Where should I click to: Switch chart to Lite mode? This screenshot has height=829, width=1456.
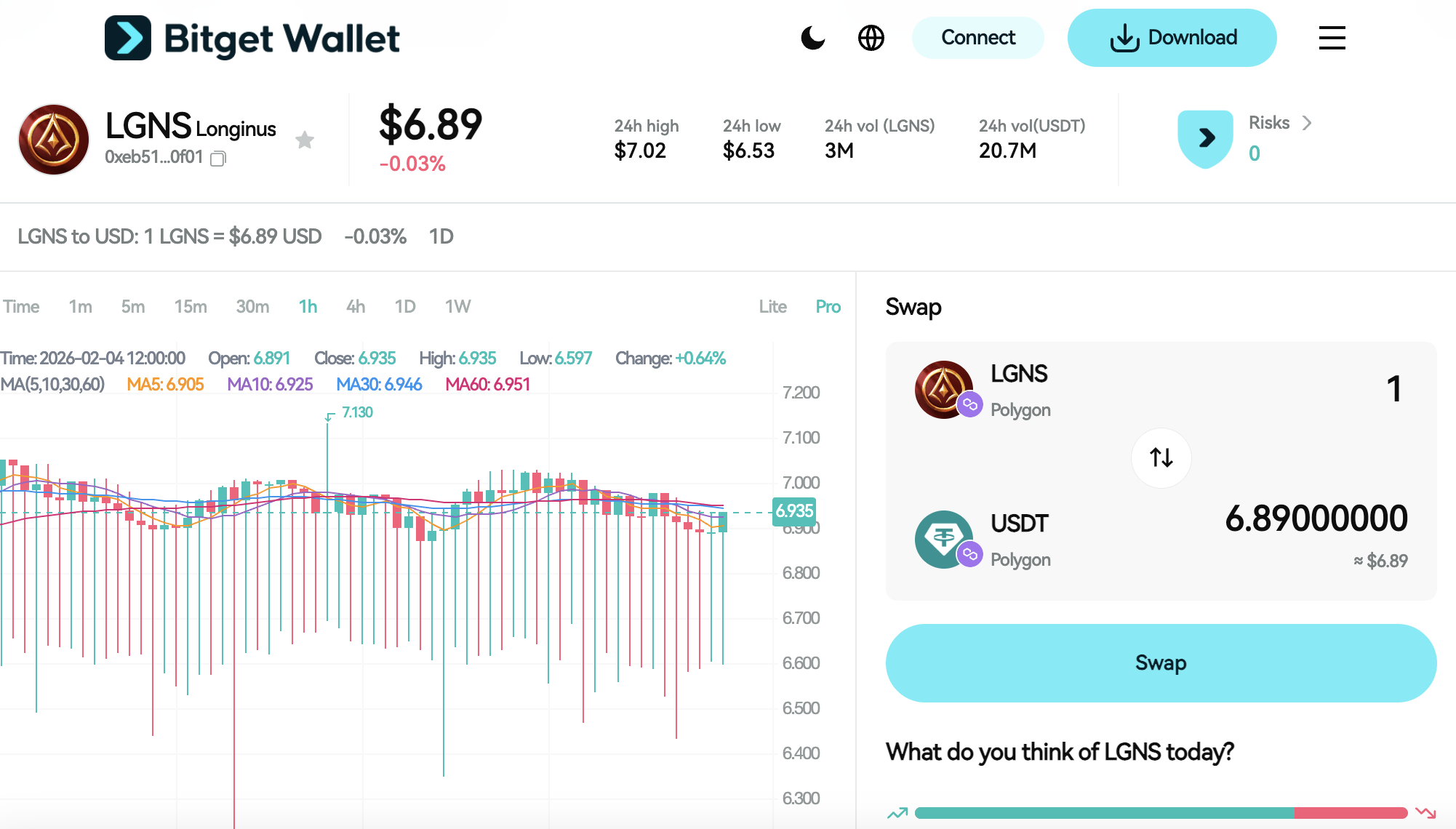click(772, 307)
